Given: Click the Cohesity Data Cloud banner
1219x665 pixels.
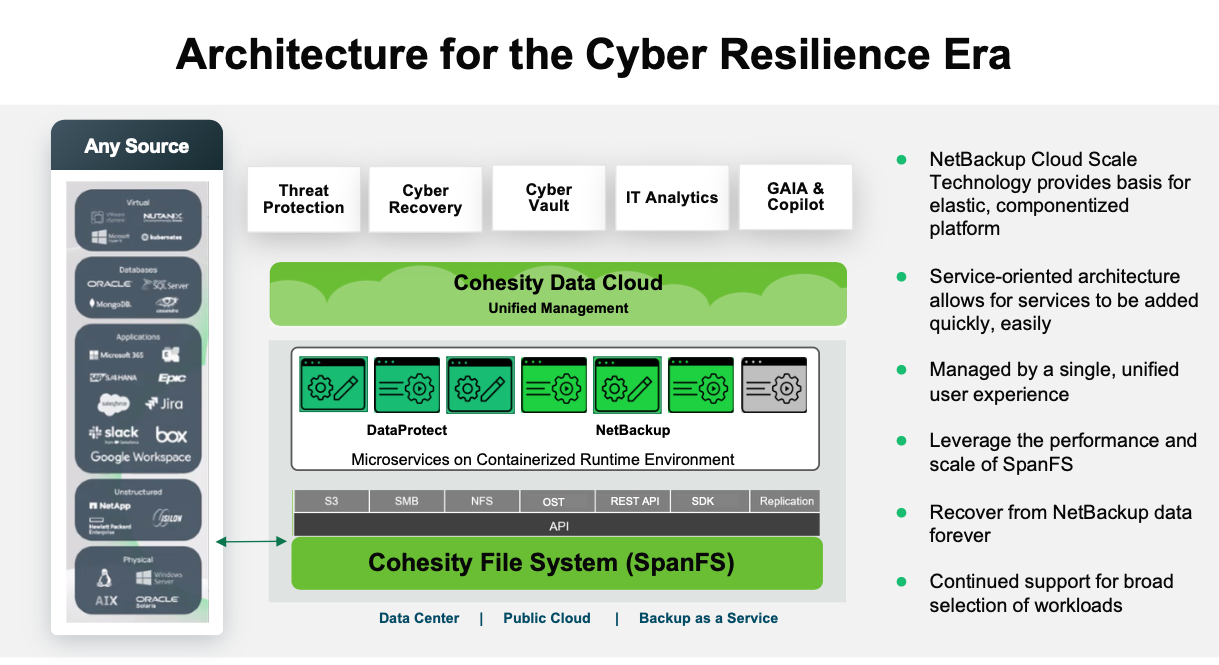Looking at the screenshot, I should tap(558, 294).
